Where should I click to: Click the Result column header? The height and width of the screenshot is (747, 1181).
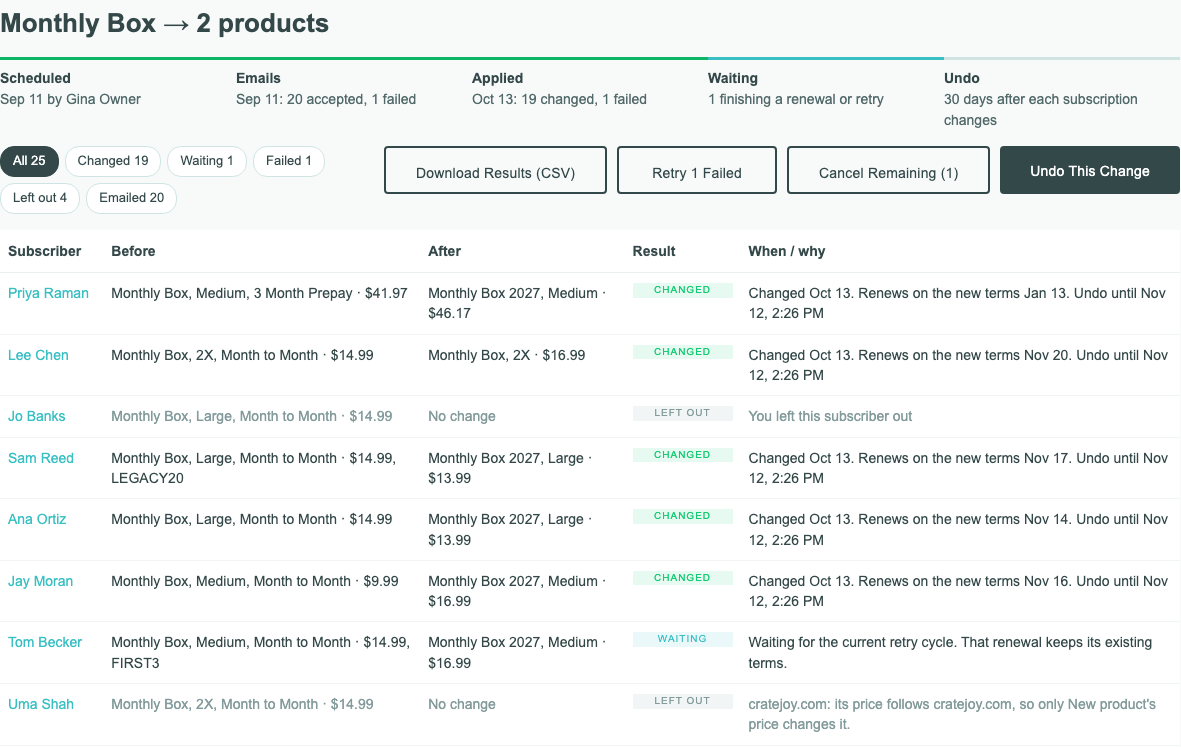point(654,252)
